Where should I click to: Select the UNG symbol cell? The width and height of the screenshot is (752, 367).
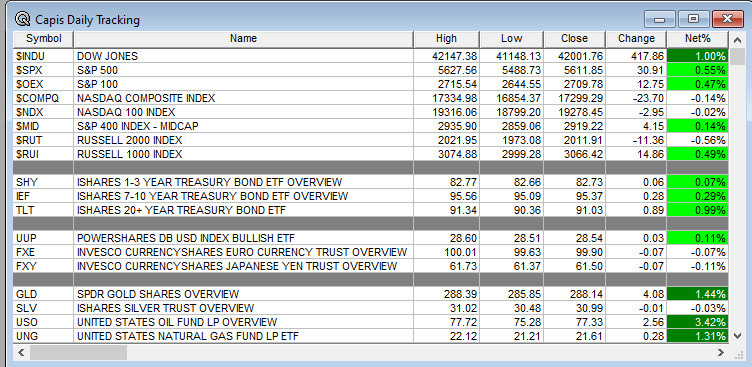[x=43, y=336]
